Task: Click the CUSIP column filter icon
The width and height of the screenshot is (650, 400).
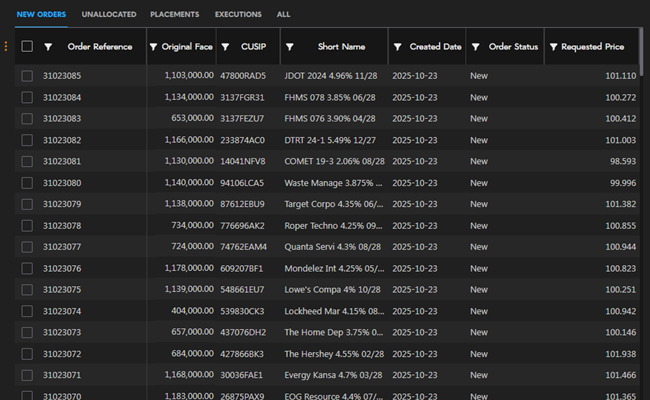Action: (227, 47)
